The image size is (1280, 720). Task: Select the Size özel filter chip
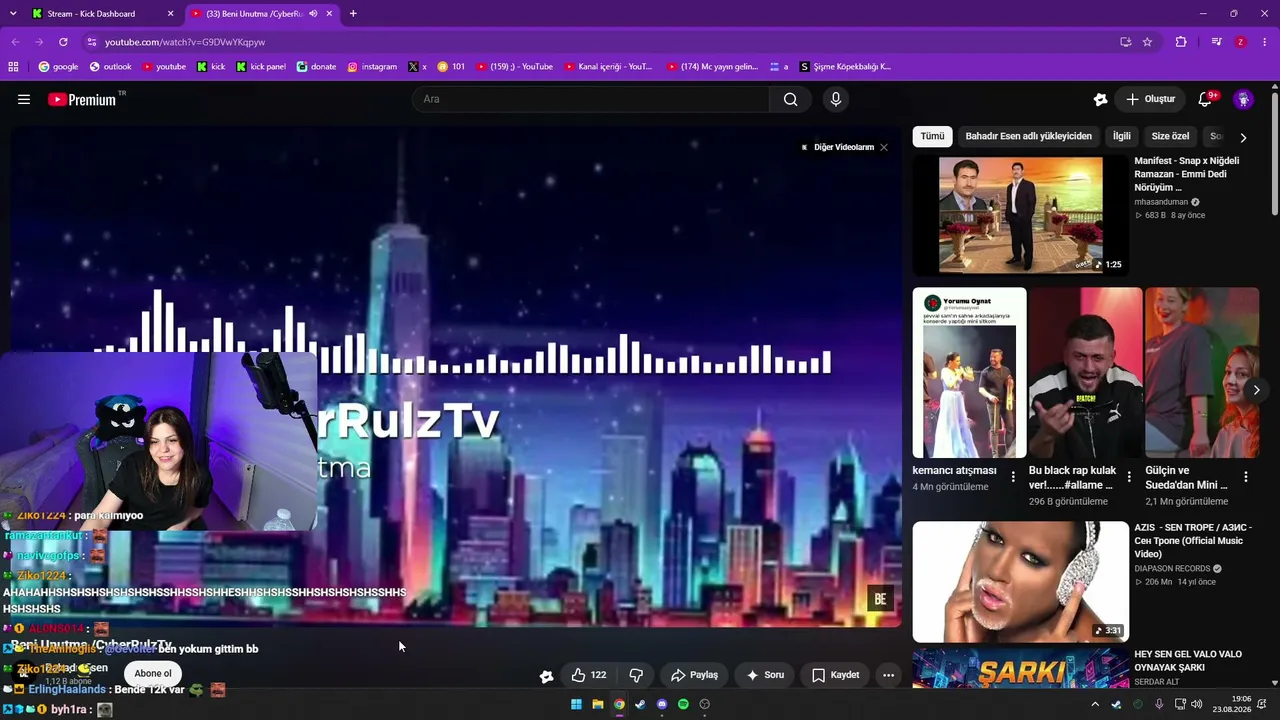click(1170, 136)
